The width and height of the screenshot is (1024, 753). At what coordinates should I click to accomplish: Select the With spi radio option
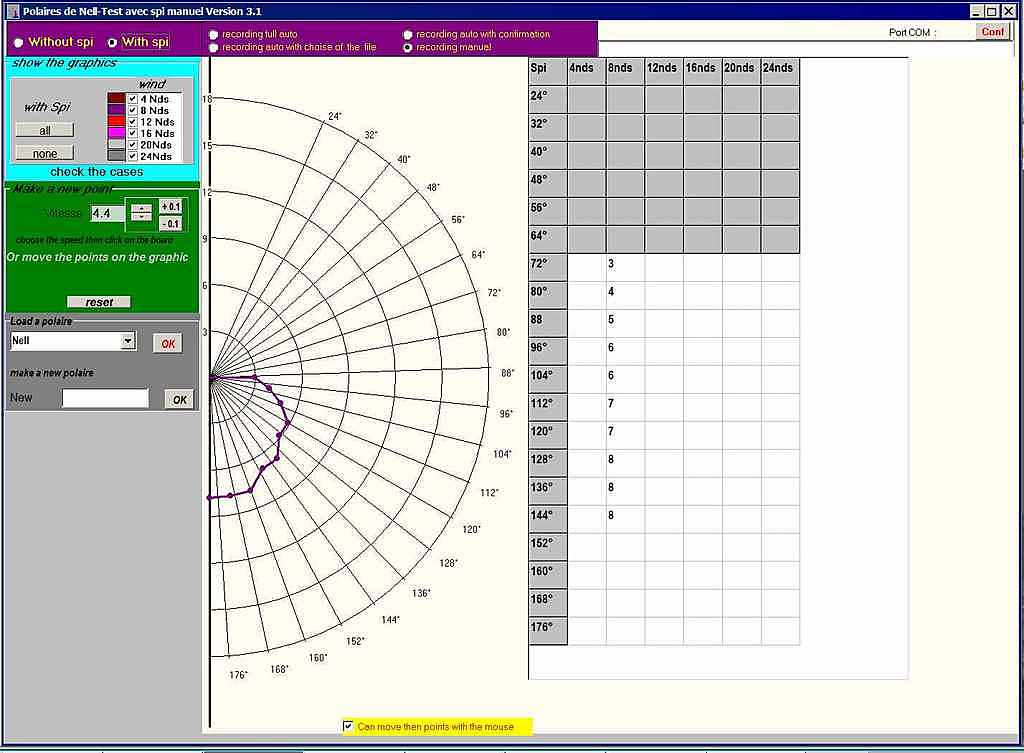click(x=112, y=42)
